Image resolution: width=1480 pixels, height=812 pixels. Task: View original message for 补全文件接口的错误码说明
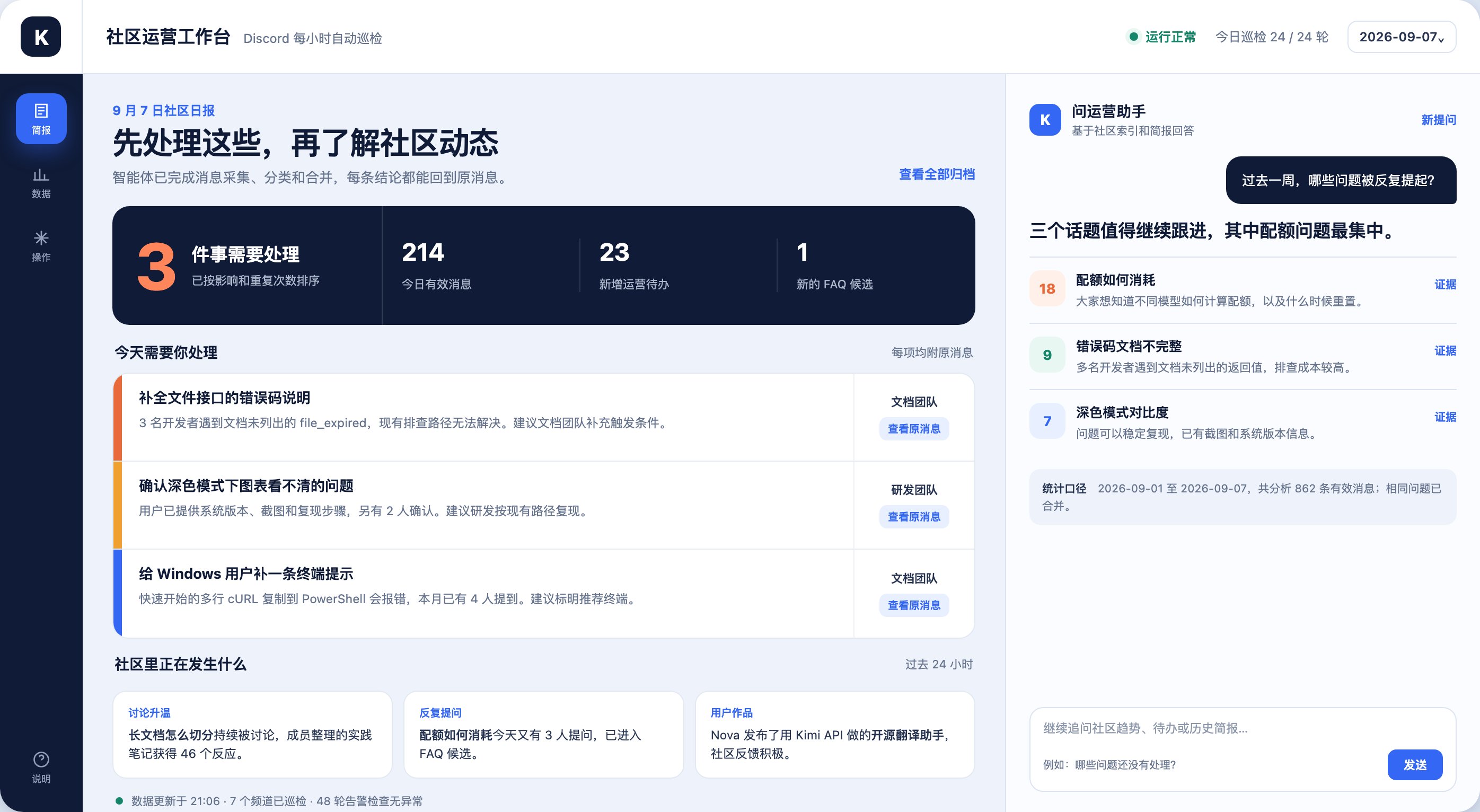[913, 429]
